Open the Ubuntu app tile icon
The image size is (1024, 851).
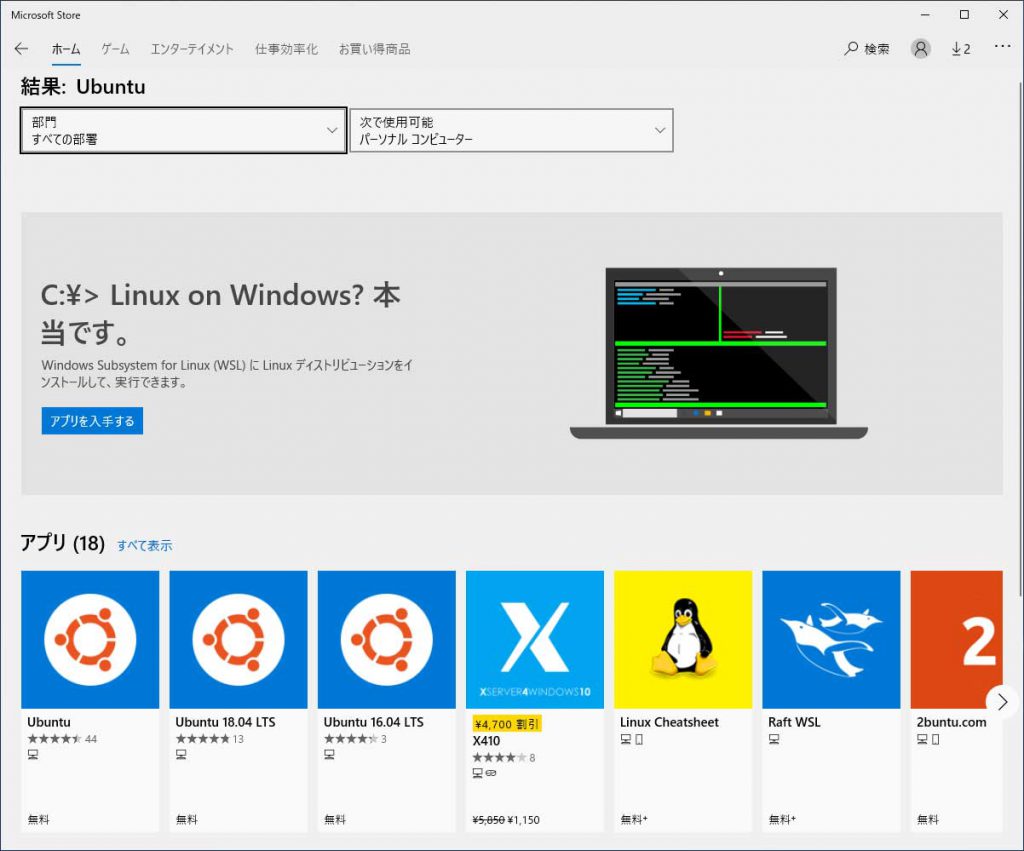coord(90,639)
